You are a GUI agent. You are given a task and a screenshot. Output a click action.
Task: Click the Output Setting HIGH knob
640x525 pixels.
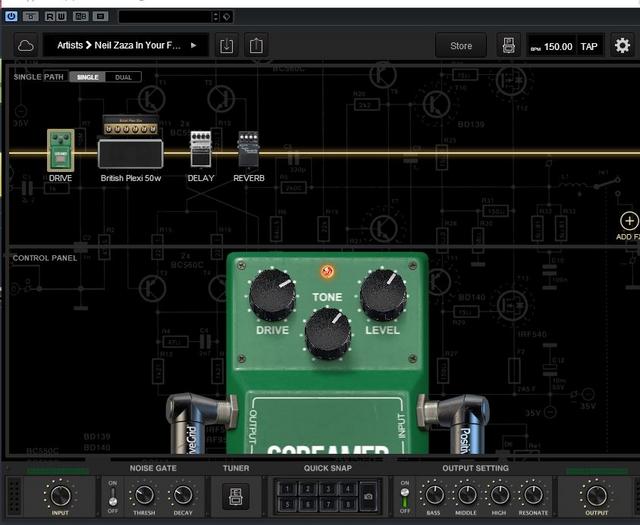pyautogui.click(x=499, y=495)
